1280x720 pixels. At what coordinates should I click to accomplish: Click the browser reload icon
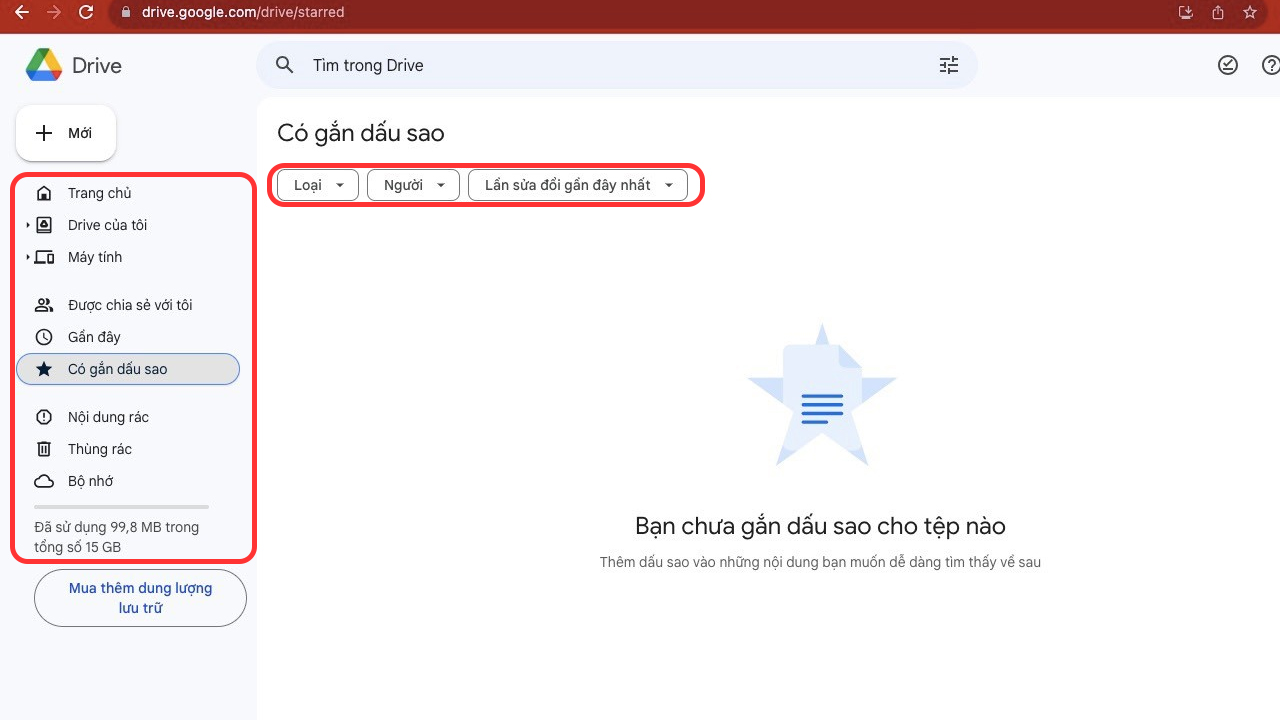tap(86, 12)
